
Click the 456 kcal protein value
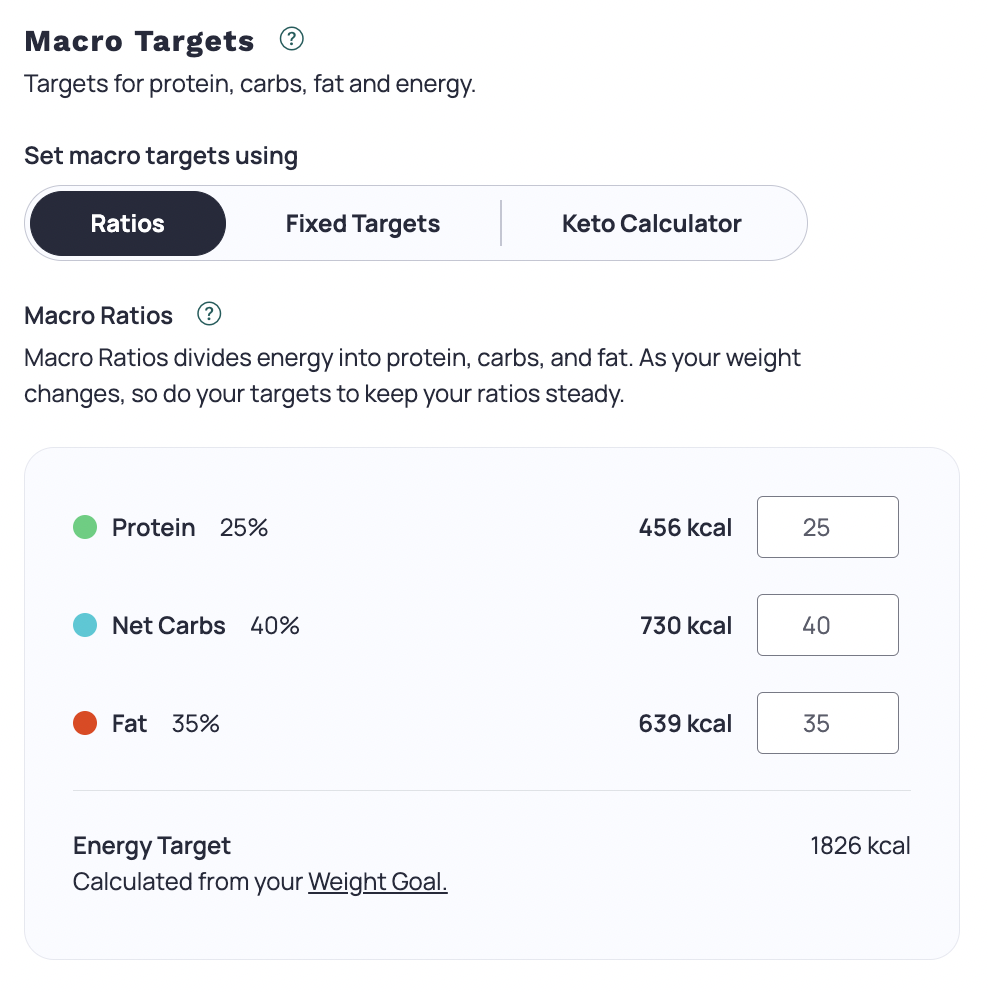(685, 527)
